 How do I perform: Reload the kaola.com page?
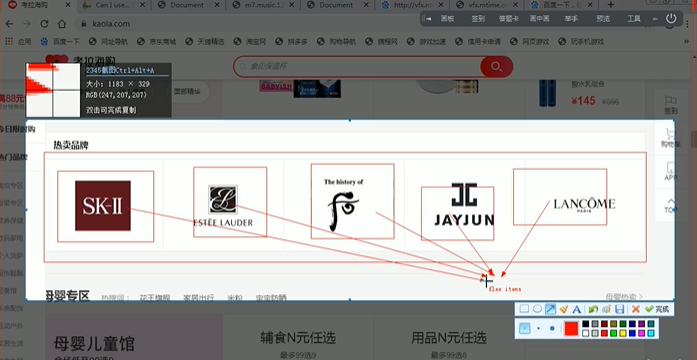[x=44, y=24]
